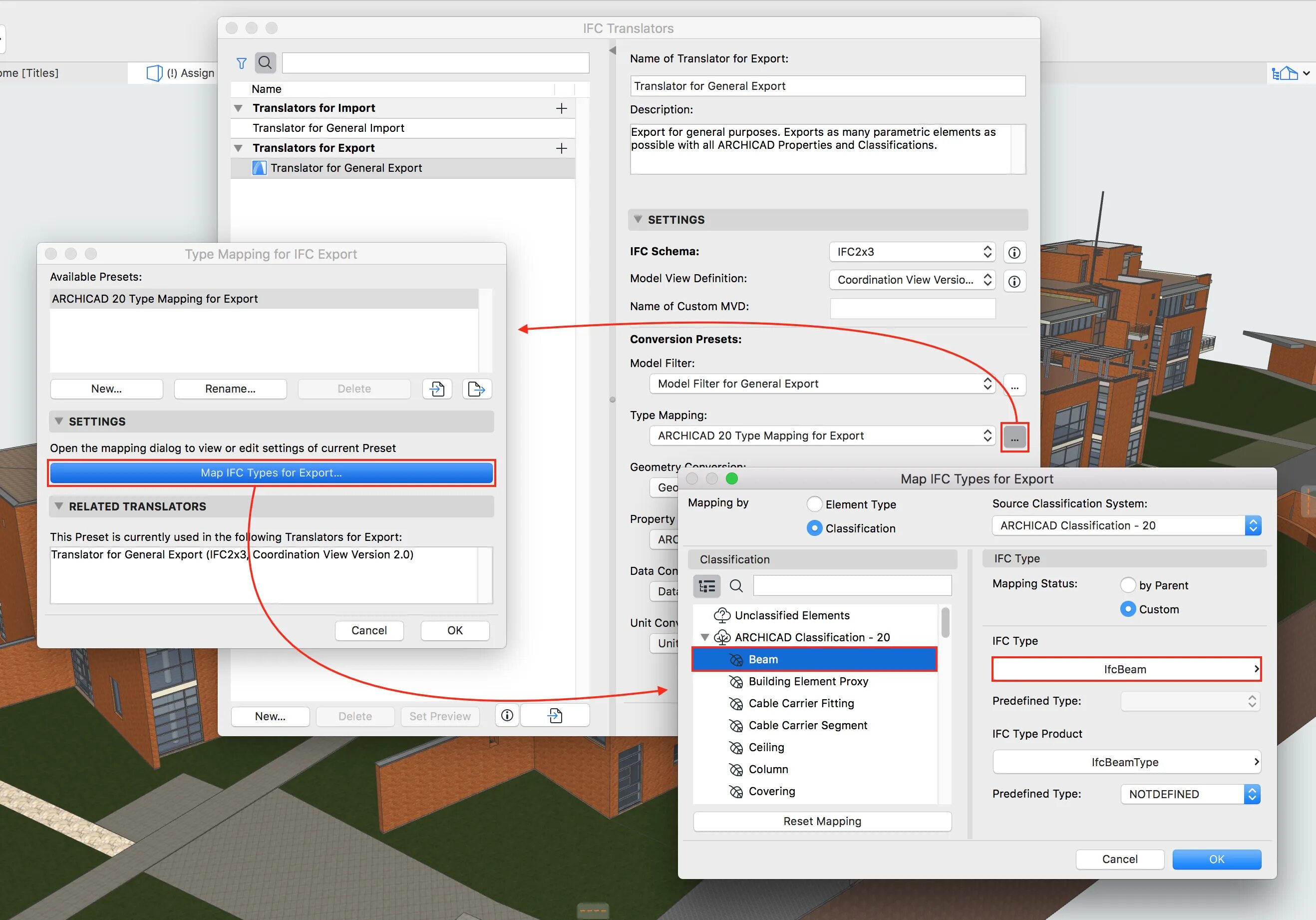Open the IFC Schema dropdown

912,252
